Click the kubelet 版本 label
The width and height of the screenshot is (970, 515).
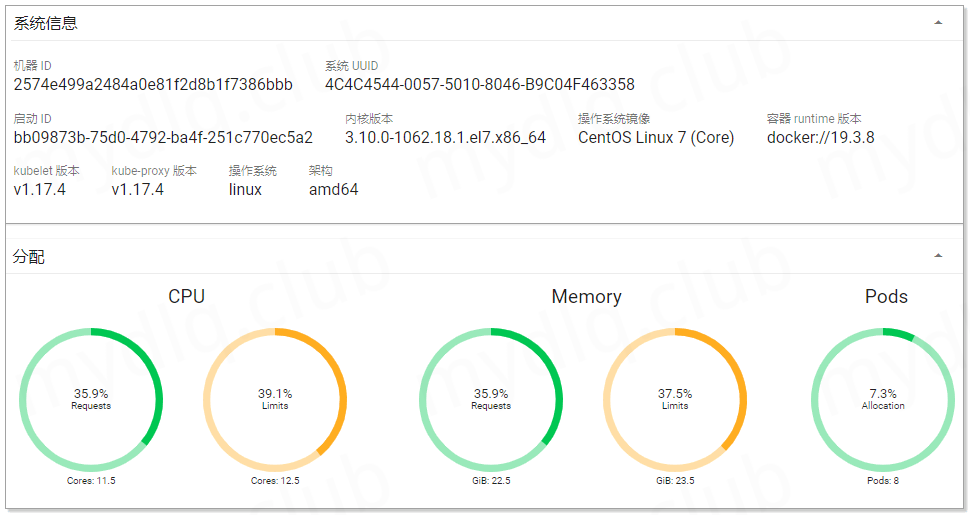pyautogui.click(x=46, y=171)
